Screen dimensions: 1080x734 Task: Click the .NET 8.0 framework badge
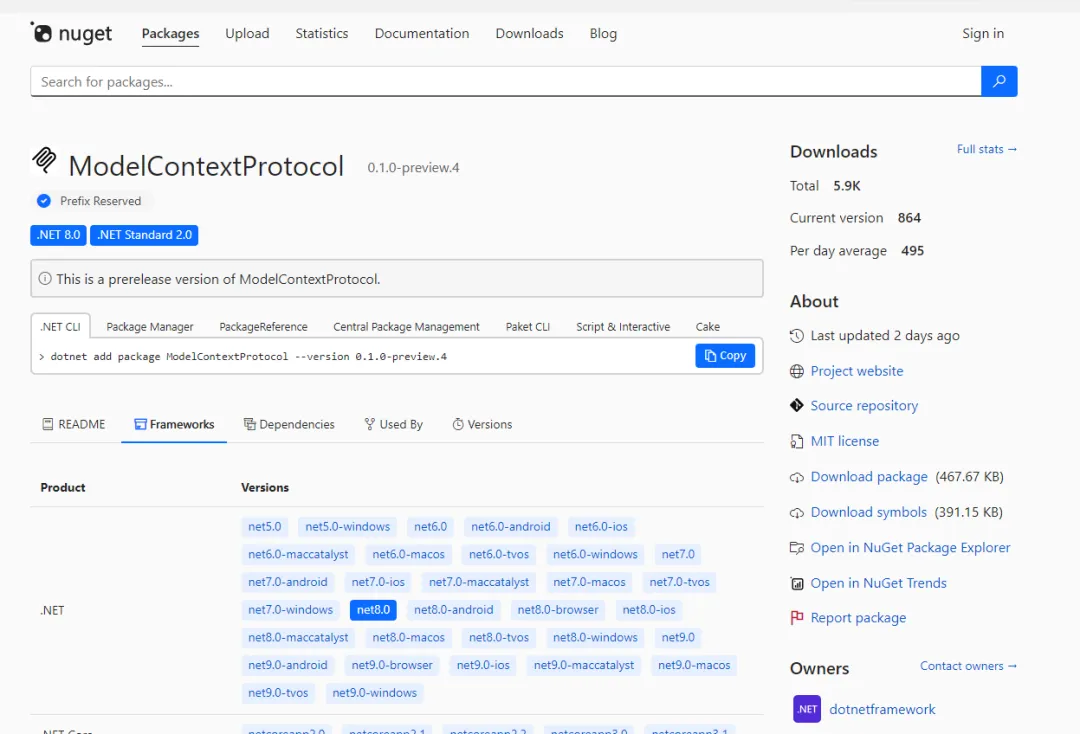point(59,235)
